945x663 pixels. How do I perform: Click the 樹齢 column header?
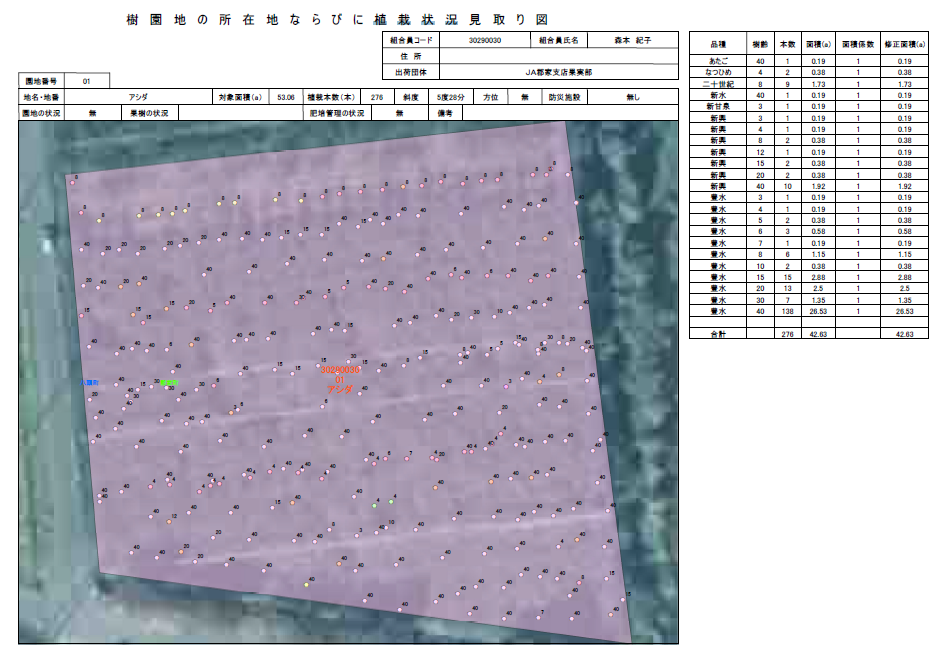[x=760, y=46]
